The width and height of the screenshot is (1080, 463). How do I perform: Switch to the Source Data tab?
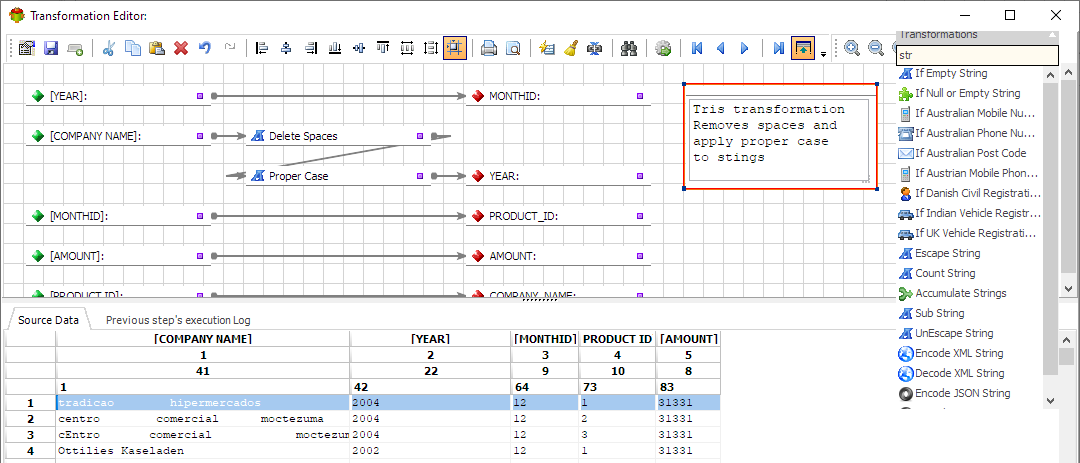coord(48,320)
